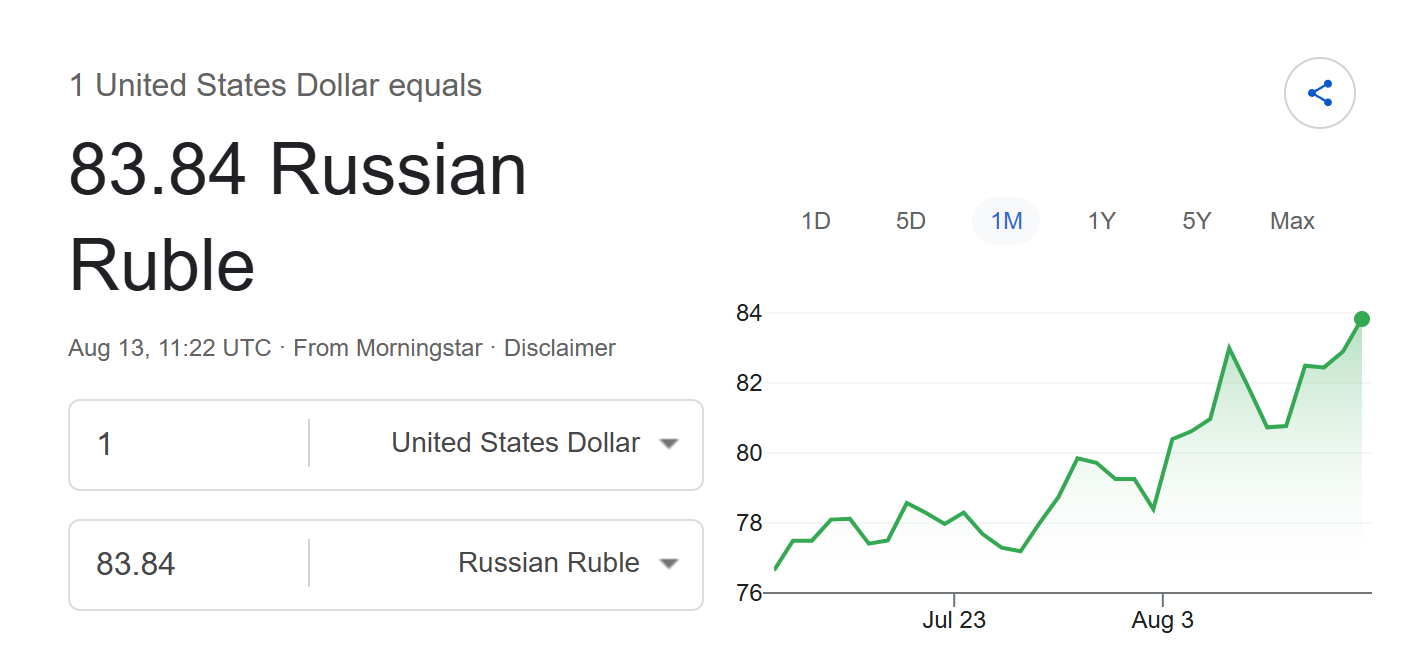Switch chart to 1D range

pos(816,221)
